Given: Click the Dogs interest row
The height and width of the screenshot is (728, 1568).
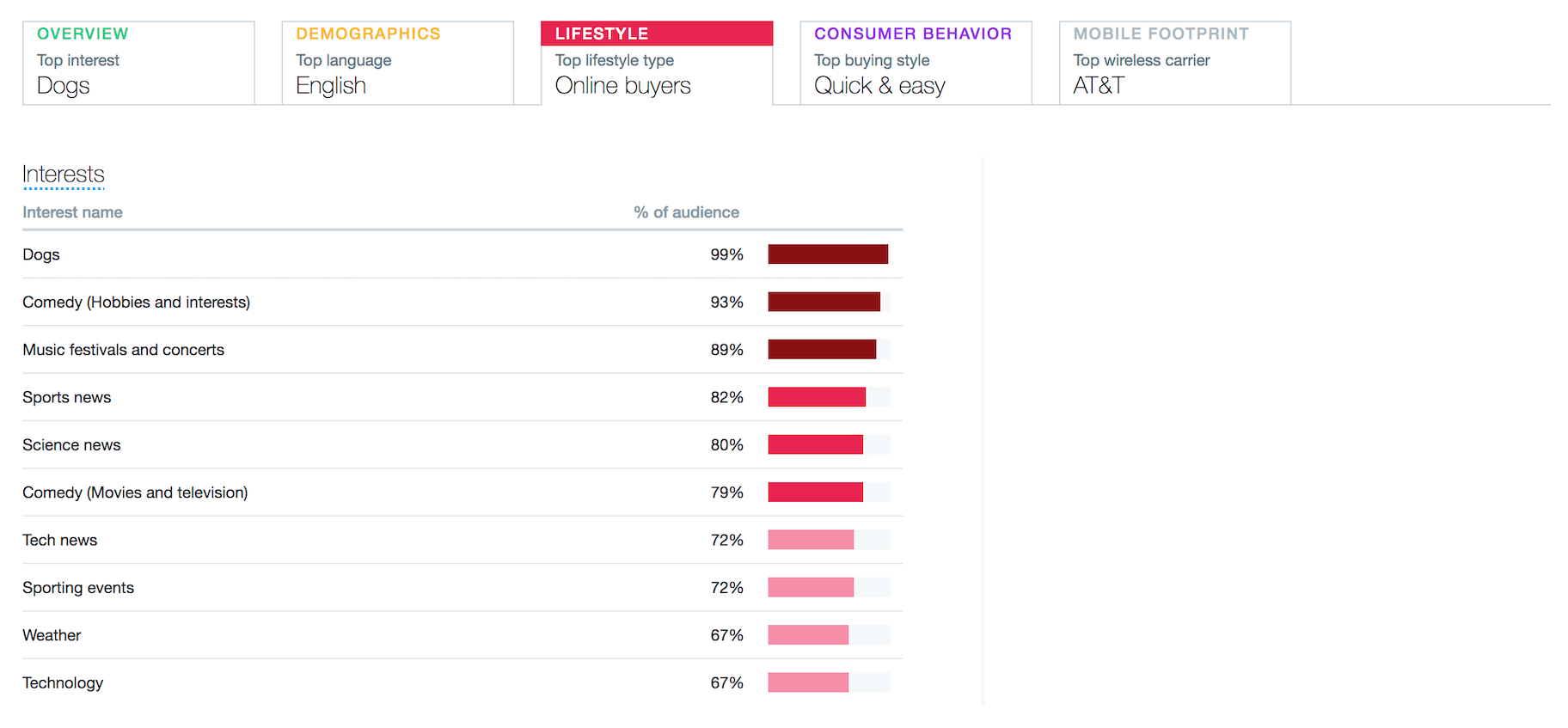Looking at the screenshot, I should (41, 254).
